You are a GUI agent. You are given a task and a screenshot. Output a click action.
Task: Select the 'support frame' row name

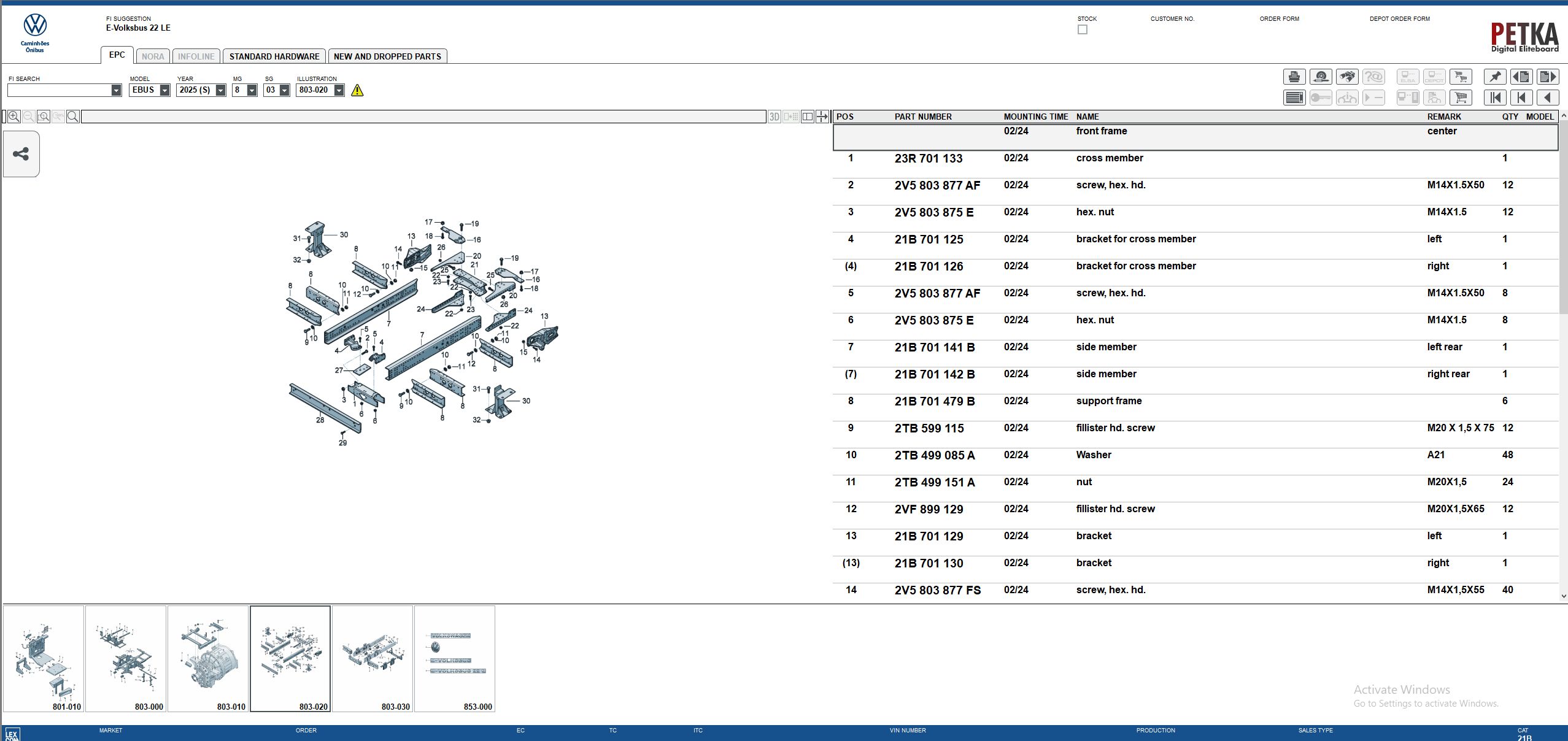point(1109,401)
